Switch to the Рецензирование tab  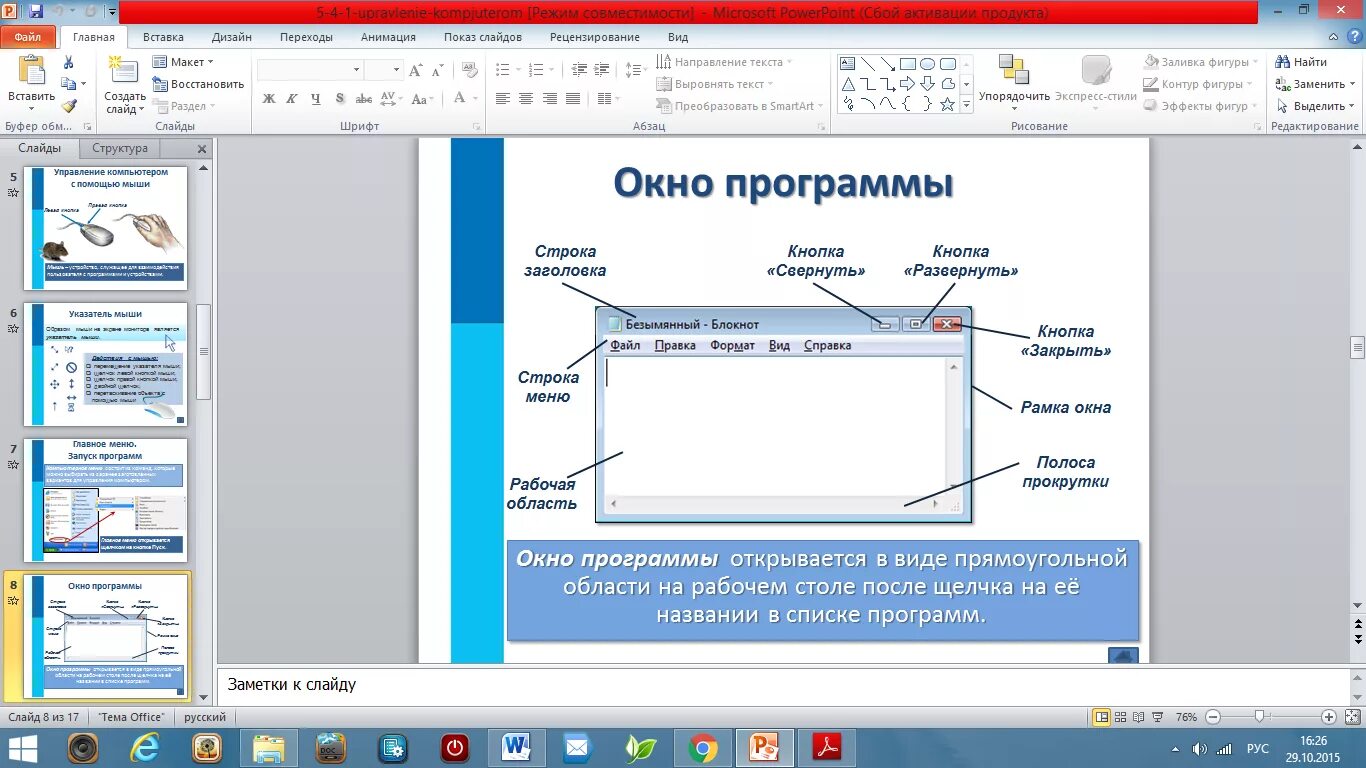tap(595, 37)
